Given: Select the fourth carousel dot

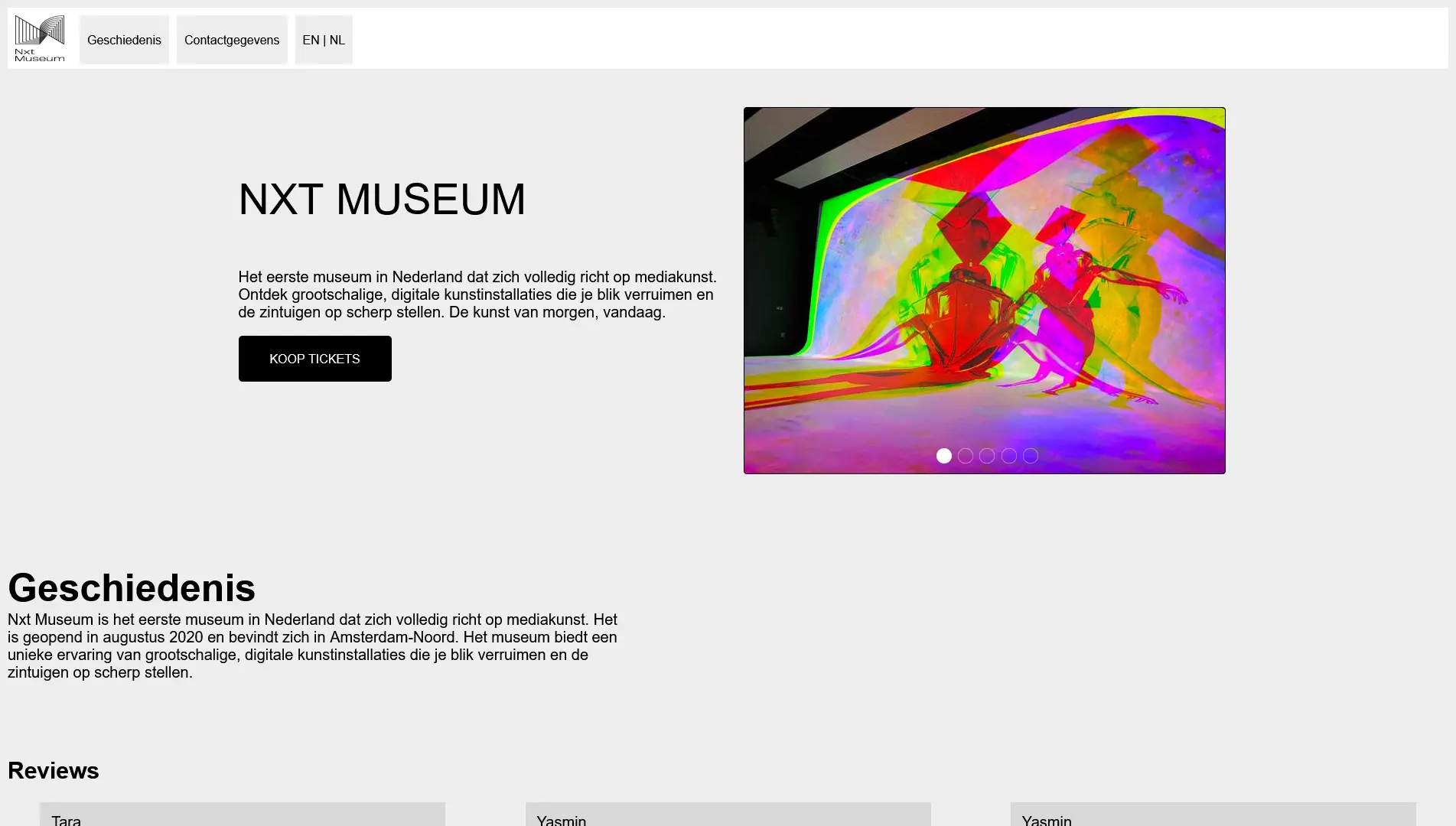Looking at the screenshot, I should pyautogui.click(x=1009, y=456).
